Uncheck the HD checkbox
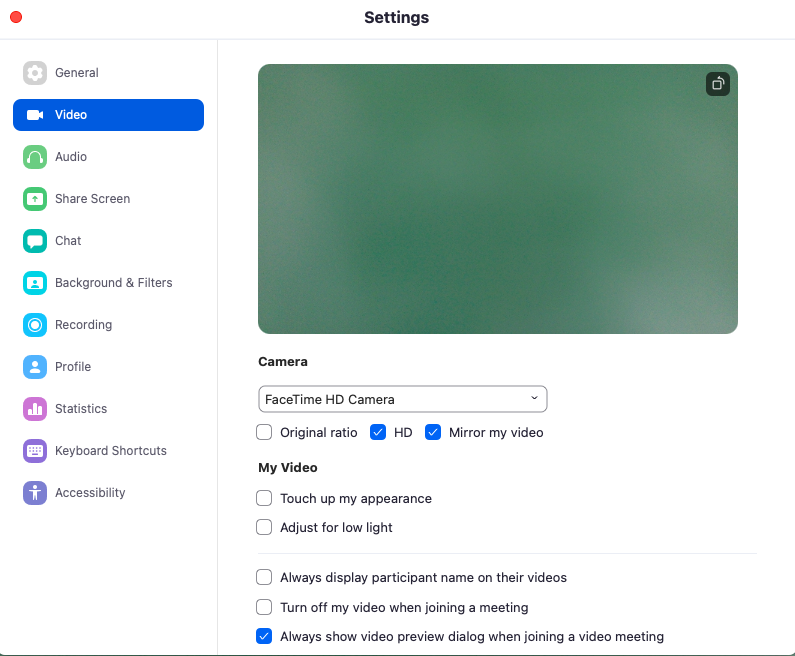The image size is (795, 656). pyautogui.click(x=378, y=432)
